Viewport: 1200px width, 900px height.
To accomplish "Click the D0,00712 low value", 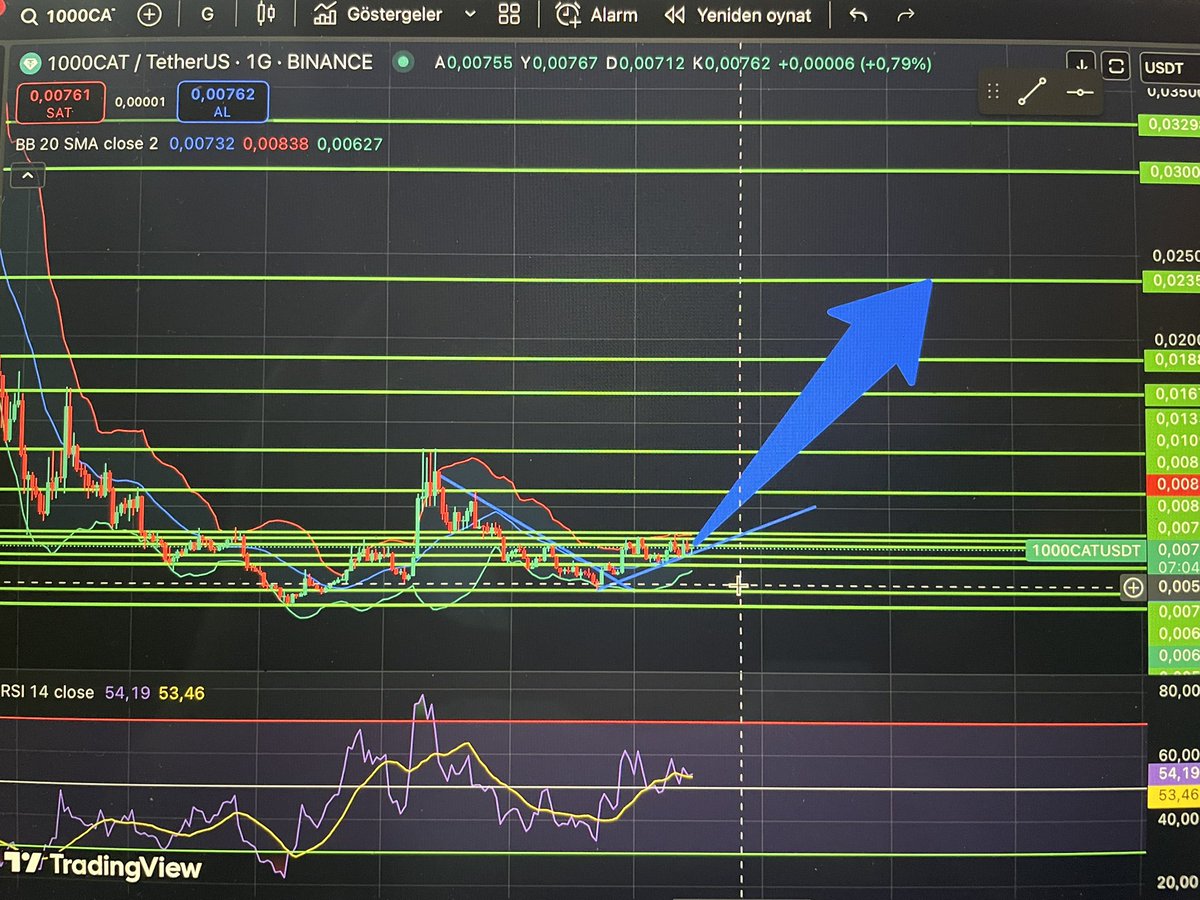I will (x=644, y=63).
